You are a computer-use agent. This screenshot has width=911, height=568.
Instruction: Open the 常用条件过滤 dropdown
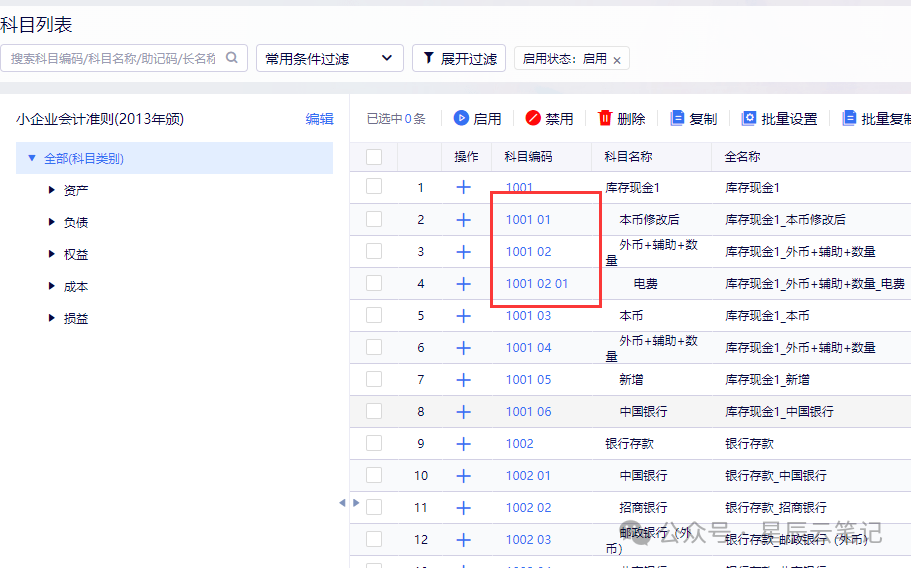point(329,58)
